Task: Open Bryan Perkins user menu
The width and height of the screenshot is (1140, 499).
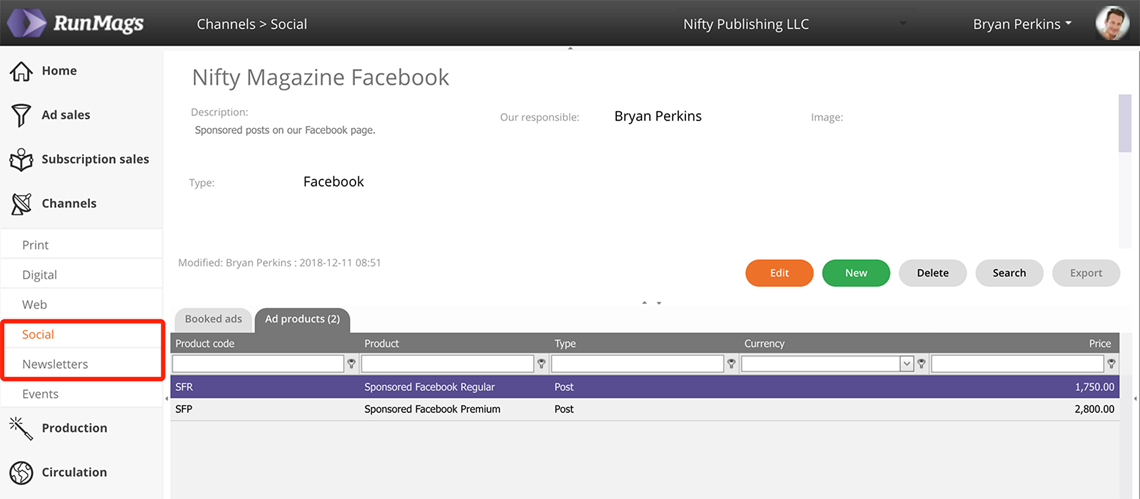Action: pyautogui.click(x=1022, y=24)
